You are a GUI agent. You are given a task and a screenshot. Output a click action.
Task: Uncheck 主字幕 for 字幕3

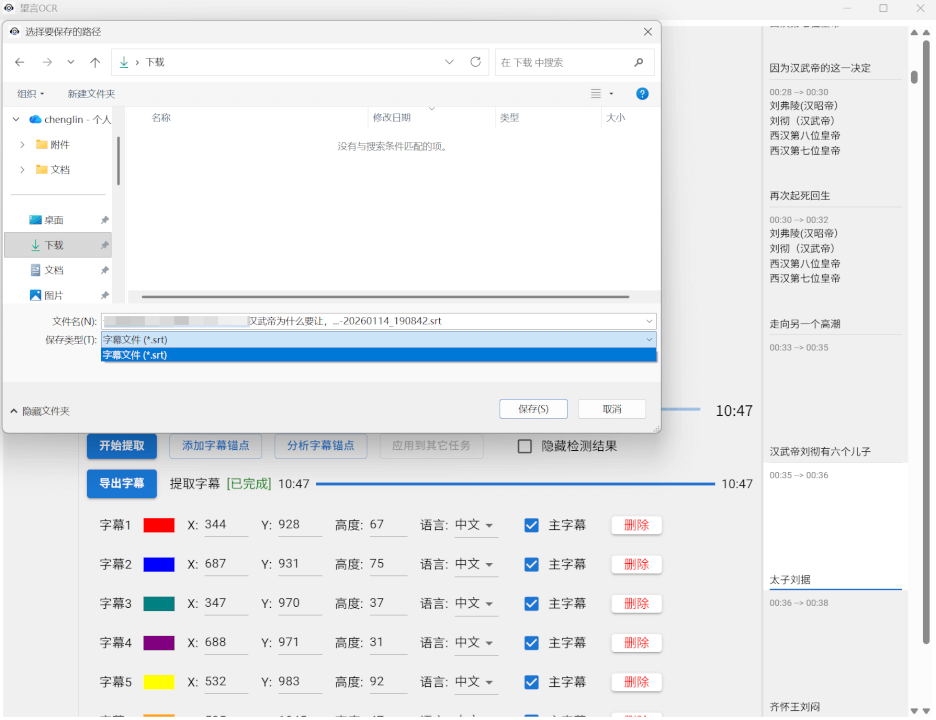click(x=532, y=603)
